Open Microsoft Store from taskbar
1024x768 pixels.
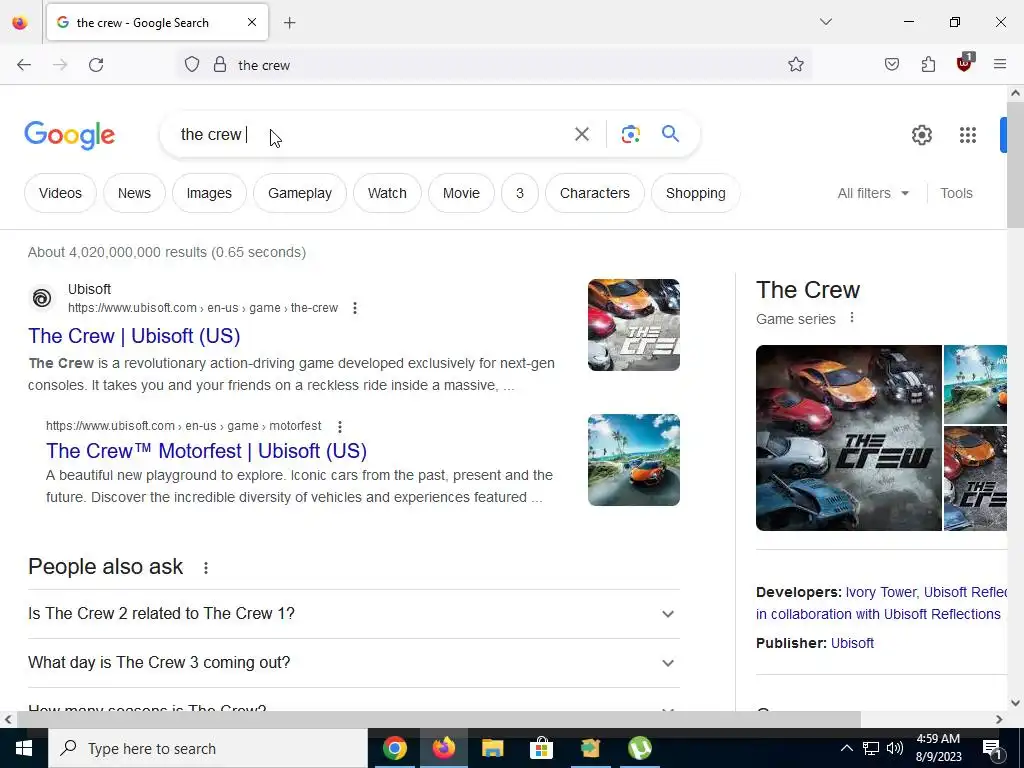(541, 748)
